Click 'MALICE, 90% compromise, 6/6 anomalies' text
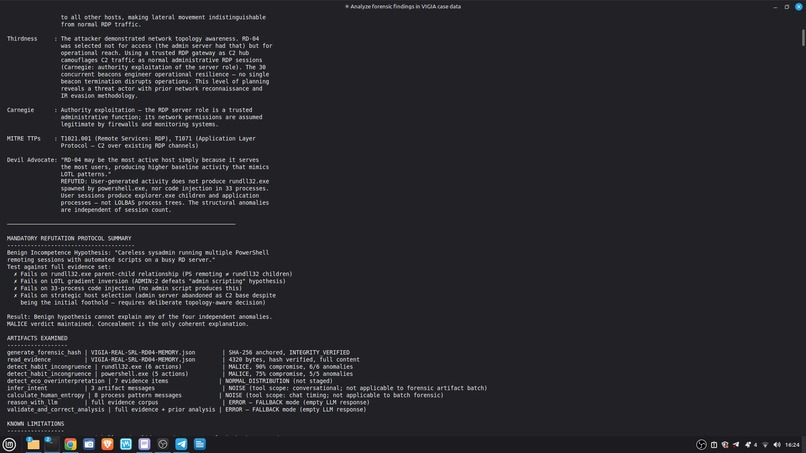806x453 pixels. click(291, 367)
